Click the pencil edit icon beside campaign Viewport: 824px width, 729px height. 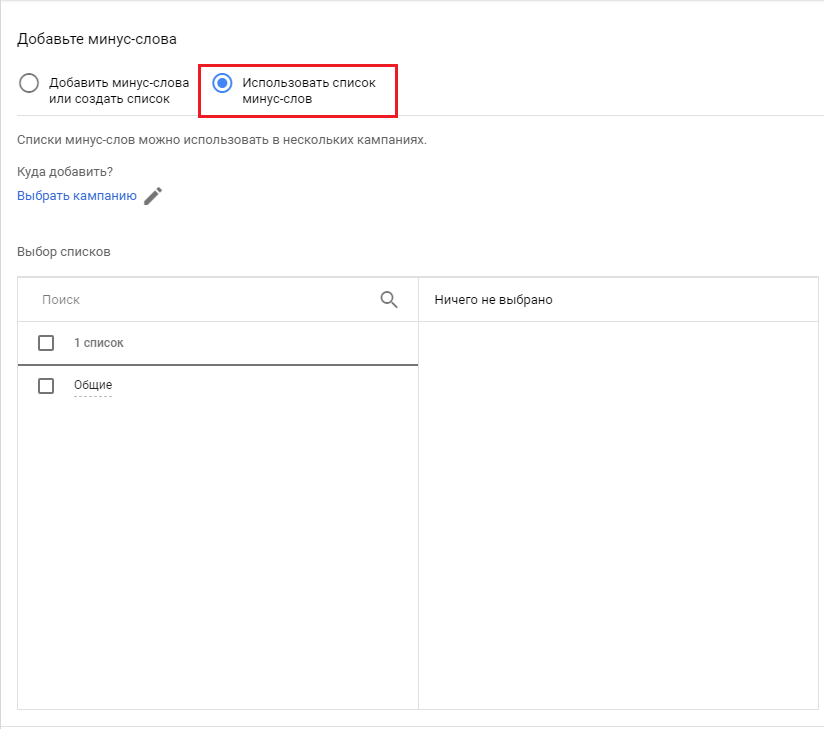pos(153,196)
